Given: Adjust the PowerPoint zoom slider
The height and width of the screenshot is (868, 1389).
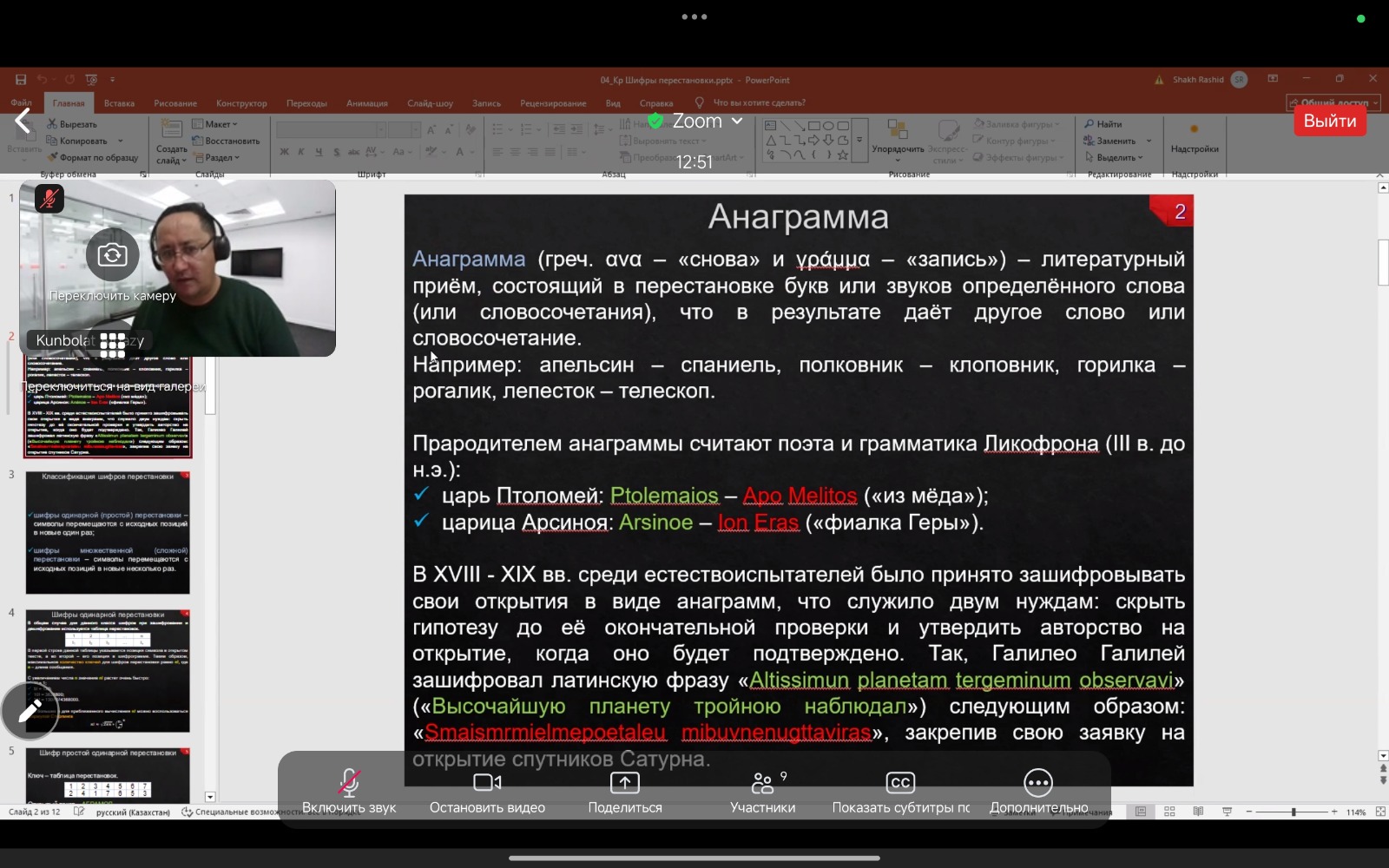Looking at the screenshot, I should (1293, 812).
